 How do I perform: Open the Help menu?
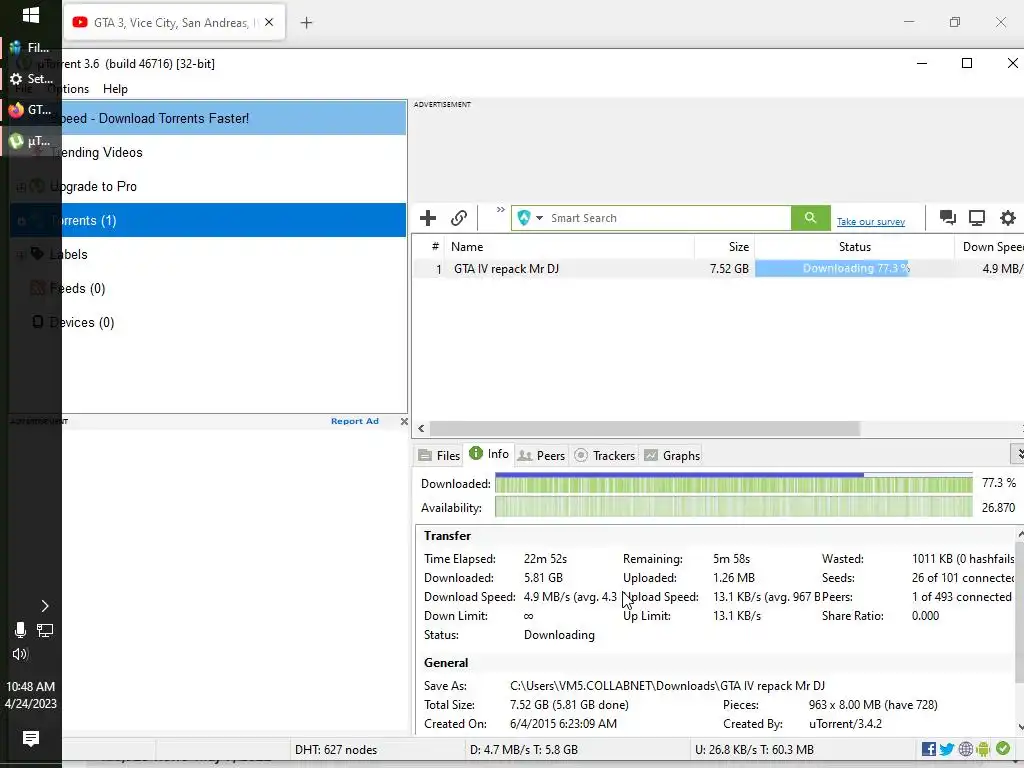tap(115, 89)
